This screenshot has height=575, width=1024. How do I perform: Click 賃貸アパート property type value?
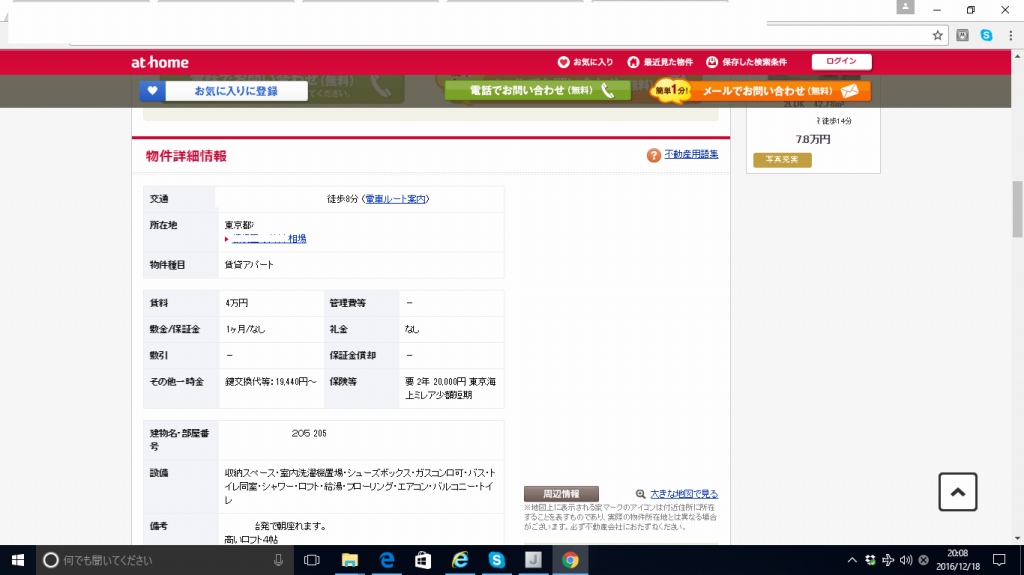point(249,265)
